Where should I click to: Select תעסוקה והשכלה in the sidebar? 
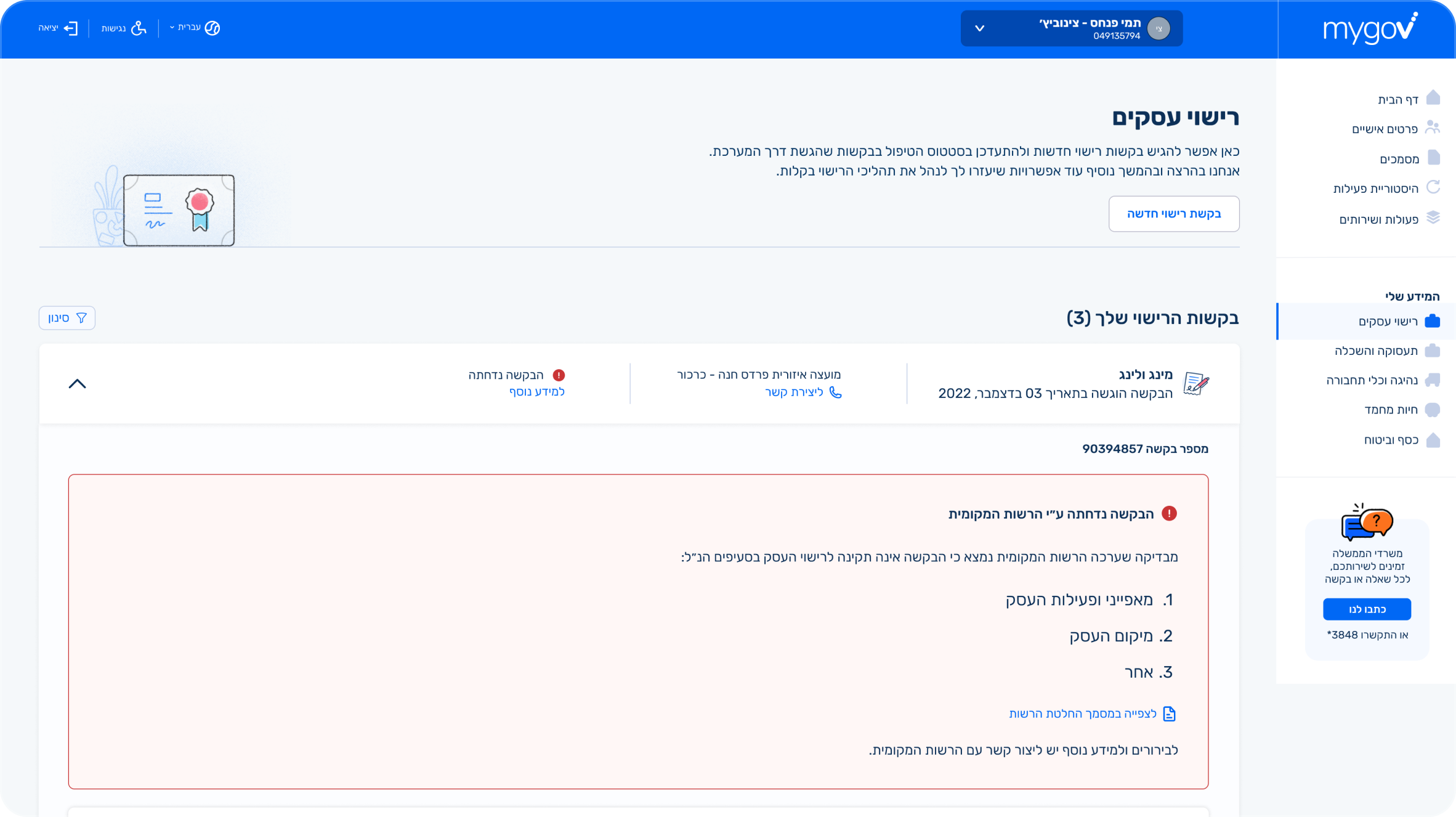(x=1376, y=351)
